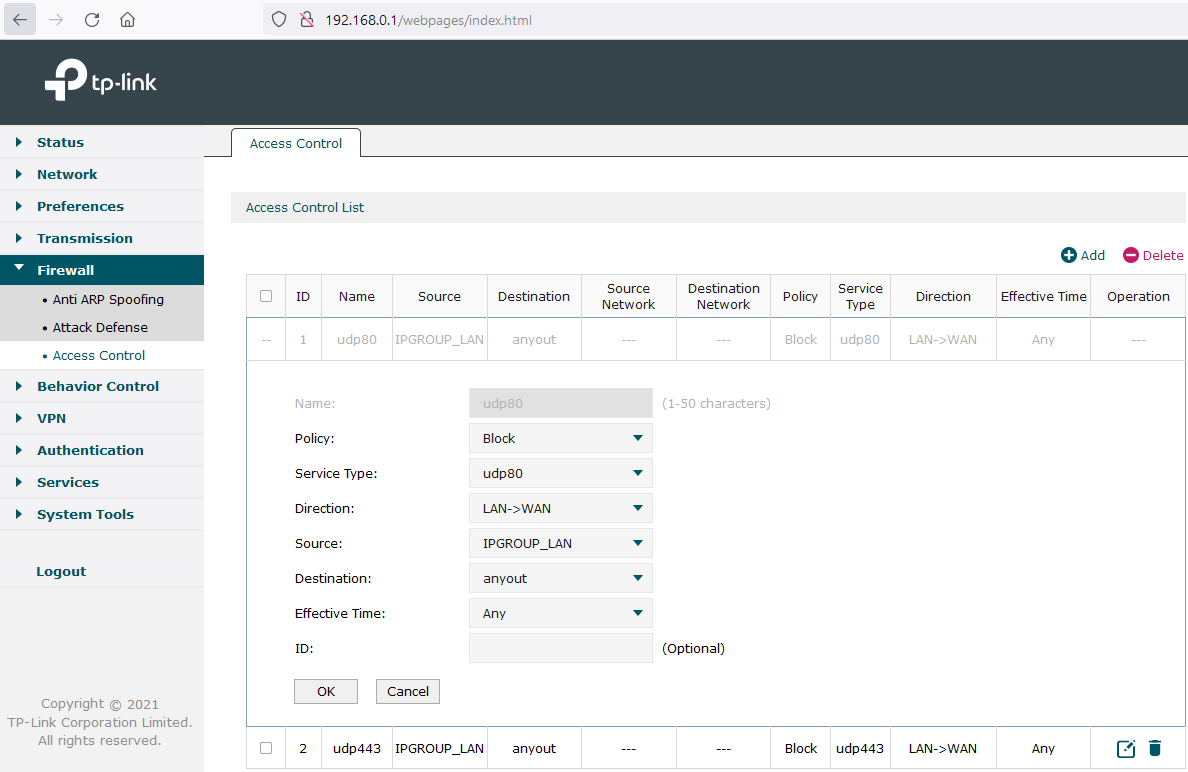
Task: Click the browser Back arrow
Action: click(x=20, y=20)
